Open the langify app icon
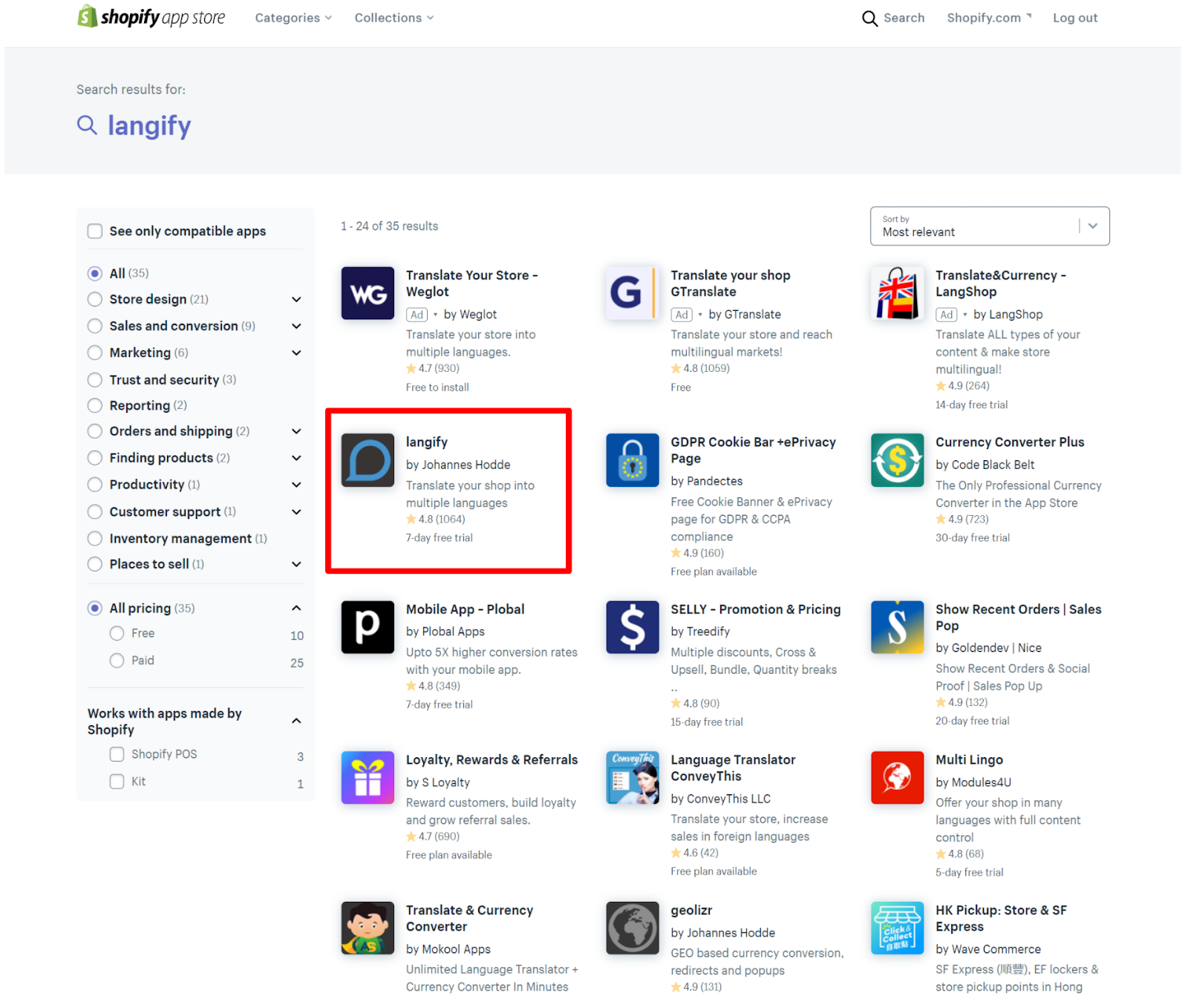The height and width of the screenshot is (1008, 1188). pos(368,460)
